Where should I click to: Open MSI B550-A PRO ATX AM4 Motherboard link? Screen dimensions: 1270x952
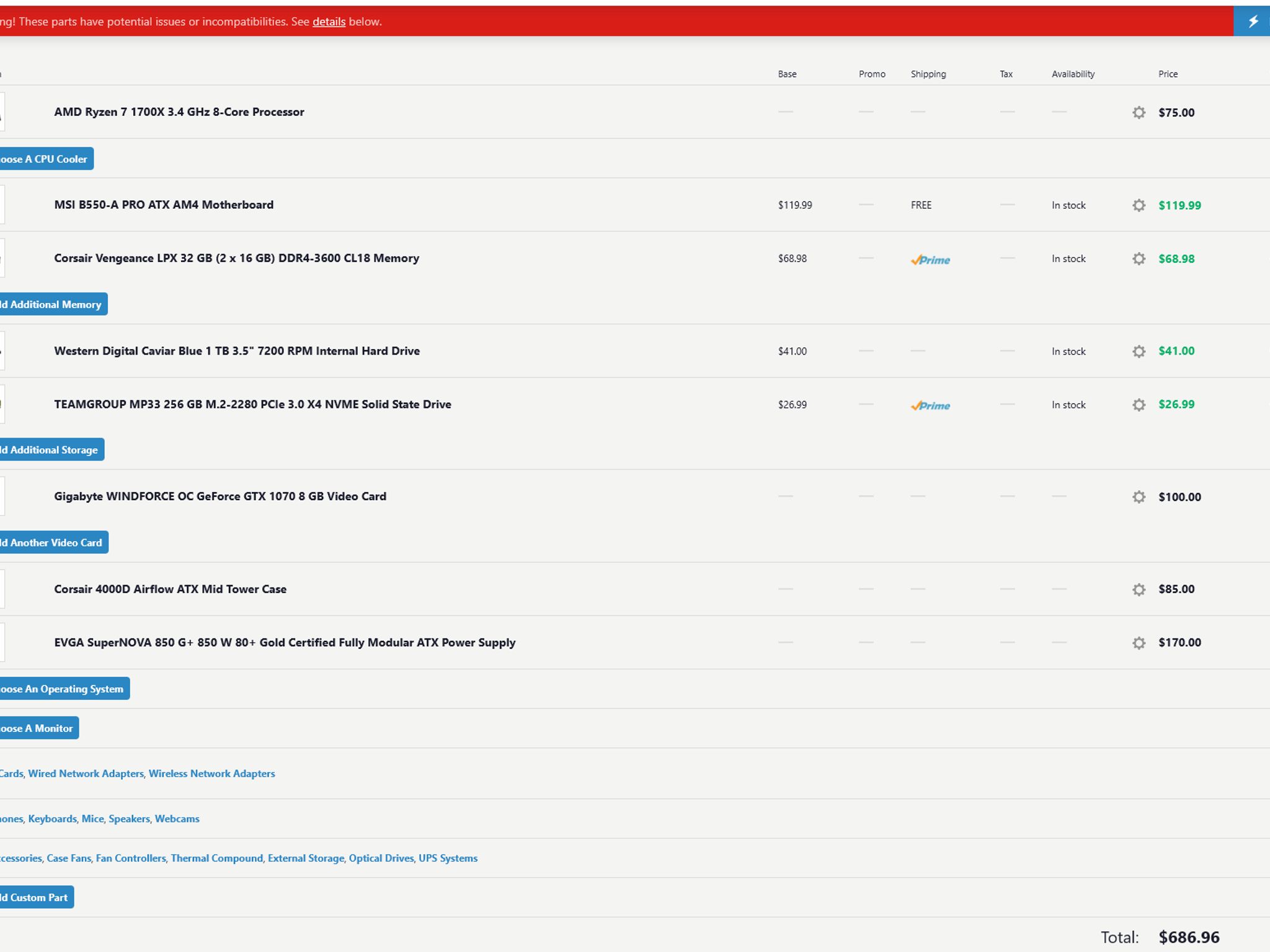pyautogui.click(x=164, y=205)
